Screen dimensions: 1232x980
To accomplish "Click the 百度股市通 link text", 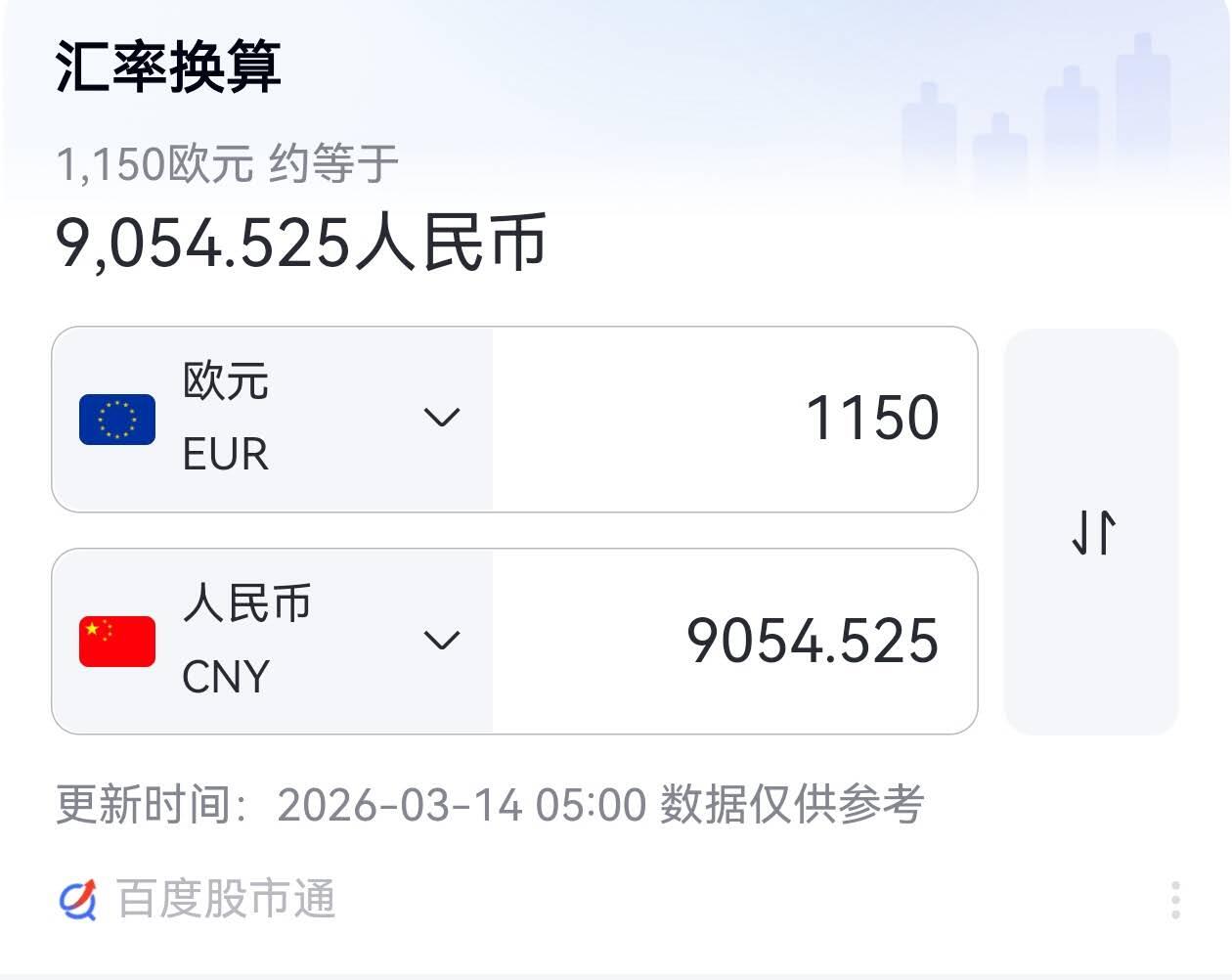I will pos(225,900).
